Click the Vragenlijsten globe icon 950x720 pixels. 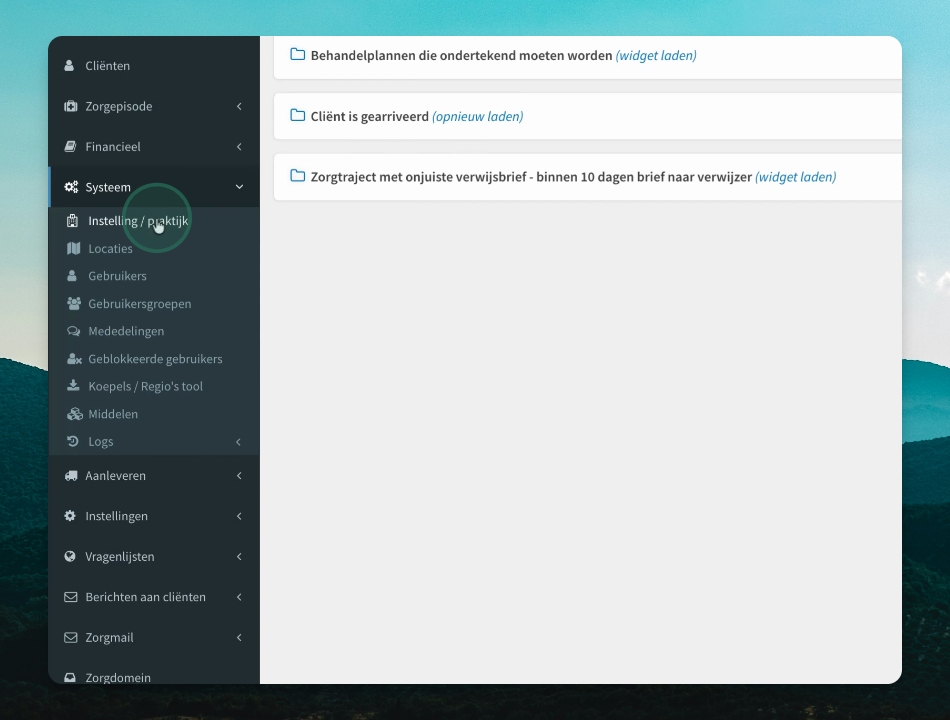70,556
